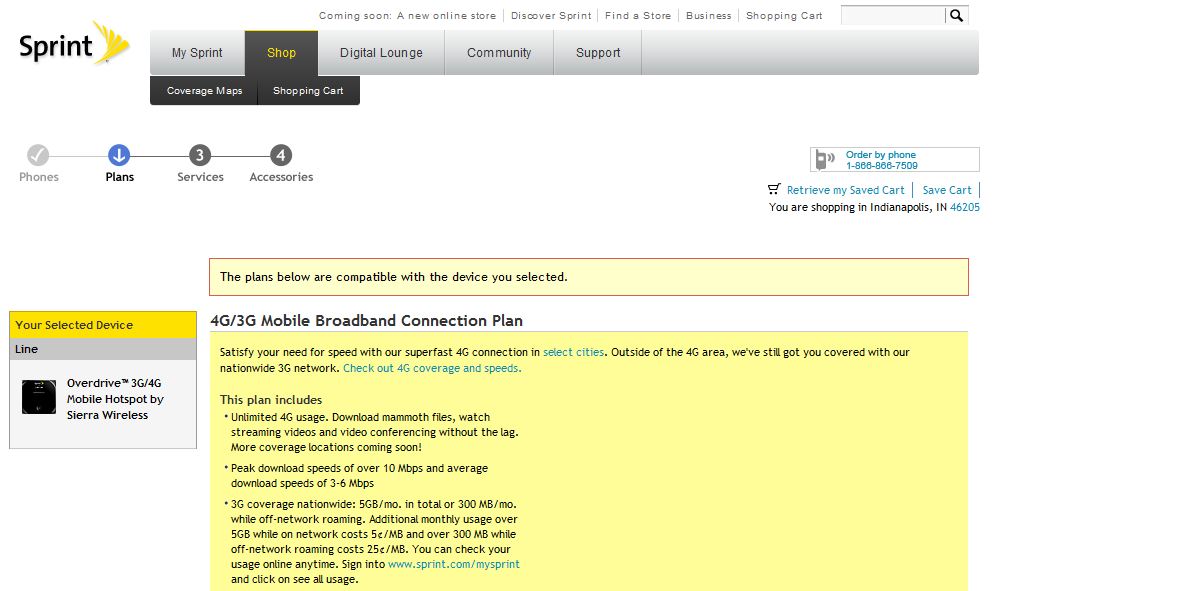Click the Phones step checkmark icon
Viewport: 1188px width, 591px height.
(38, 155)
